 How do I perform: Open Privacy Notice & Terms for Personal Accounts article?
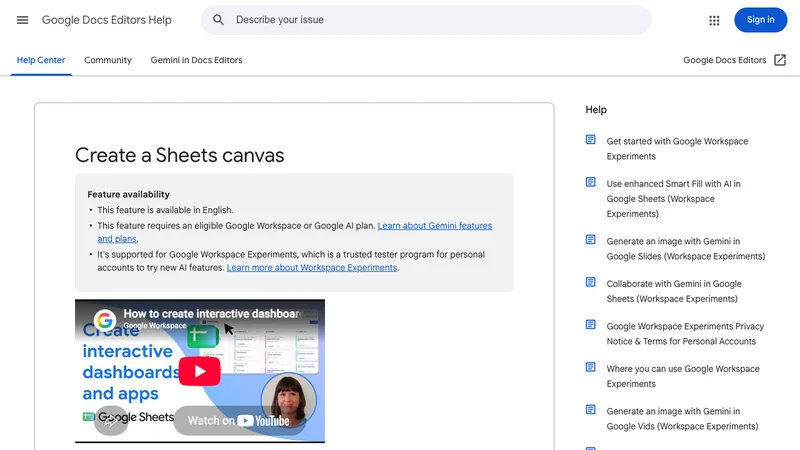point(685,334)
